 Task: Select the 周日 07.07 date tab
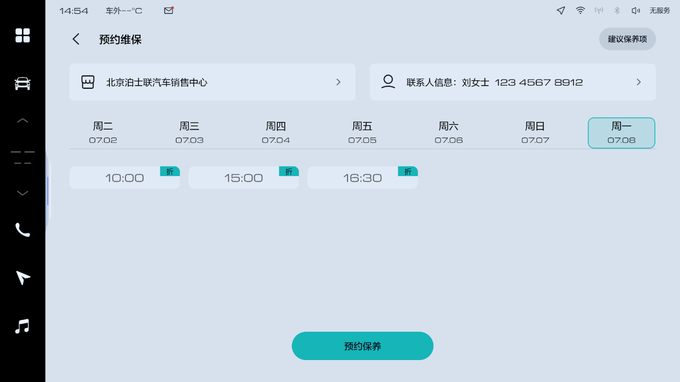tap(535, 133)
